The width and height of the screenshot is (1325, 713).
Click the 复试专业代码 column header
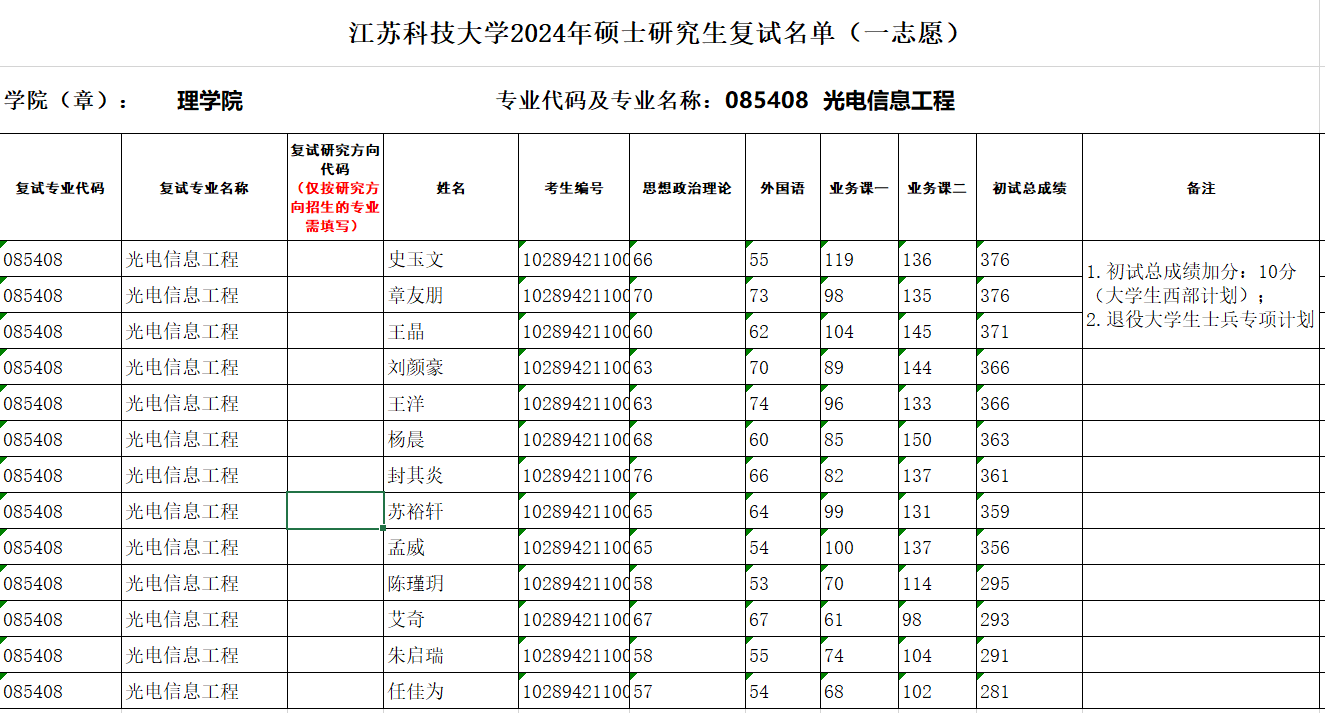[x=61, y=188]
